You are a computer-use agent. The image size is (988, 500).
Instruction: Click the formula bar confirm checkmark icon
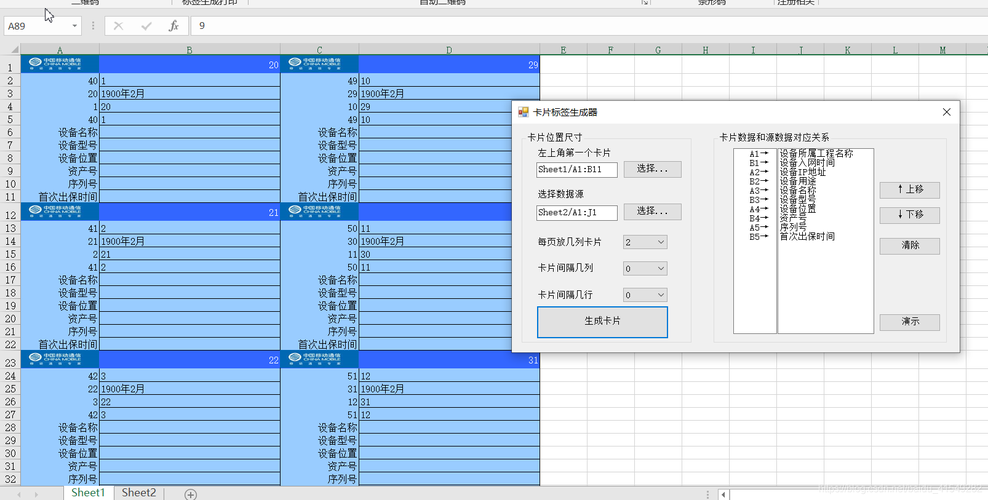click(x=146, y=26)
